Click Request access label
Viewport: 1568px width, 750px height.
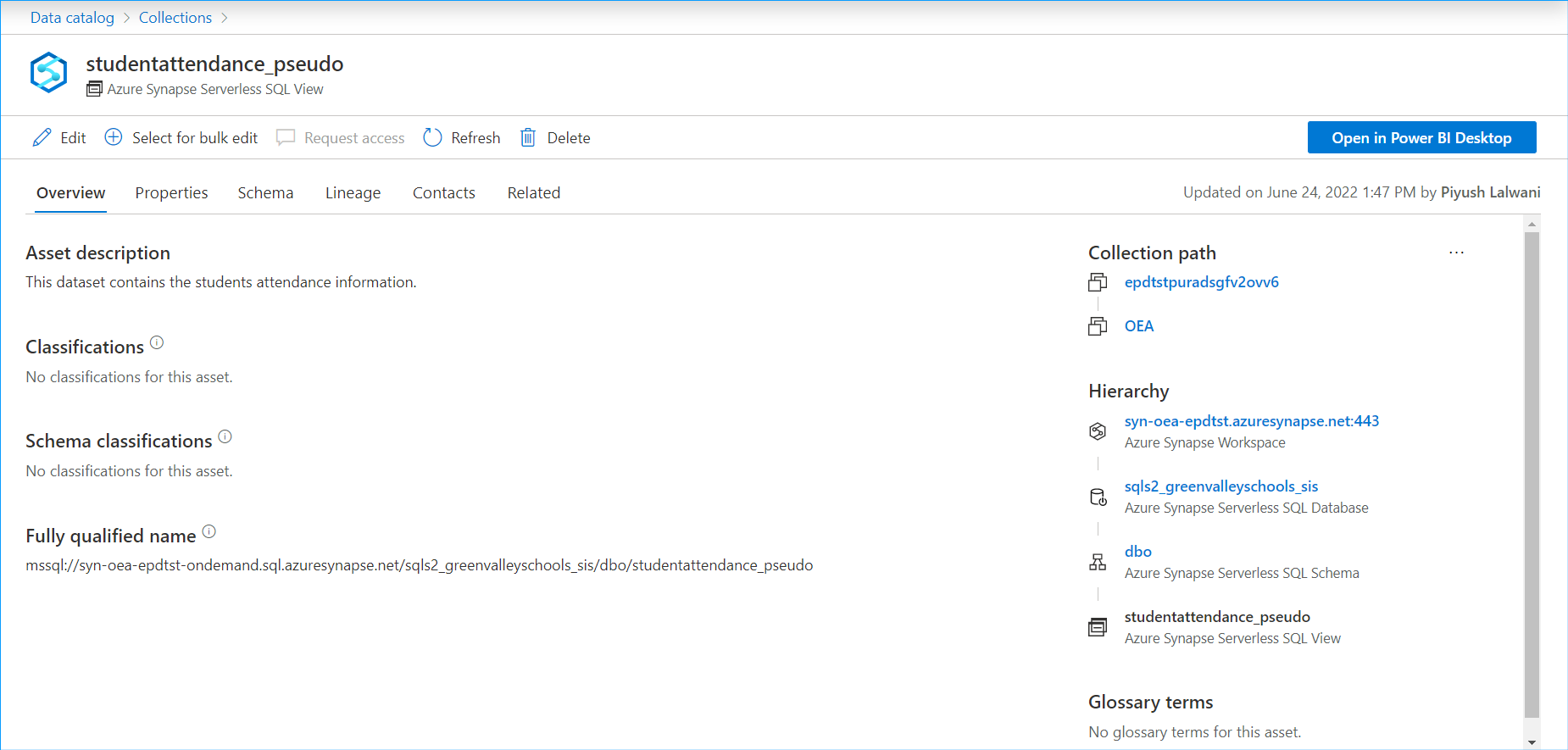click(354, 137)
